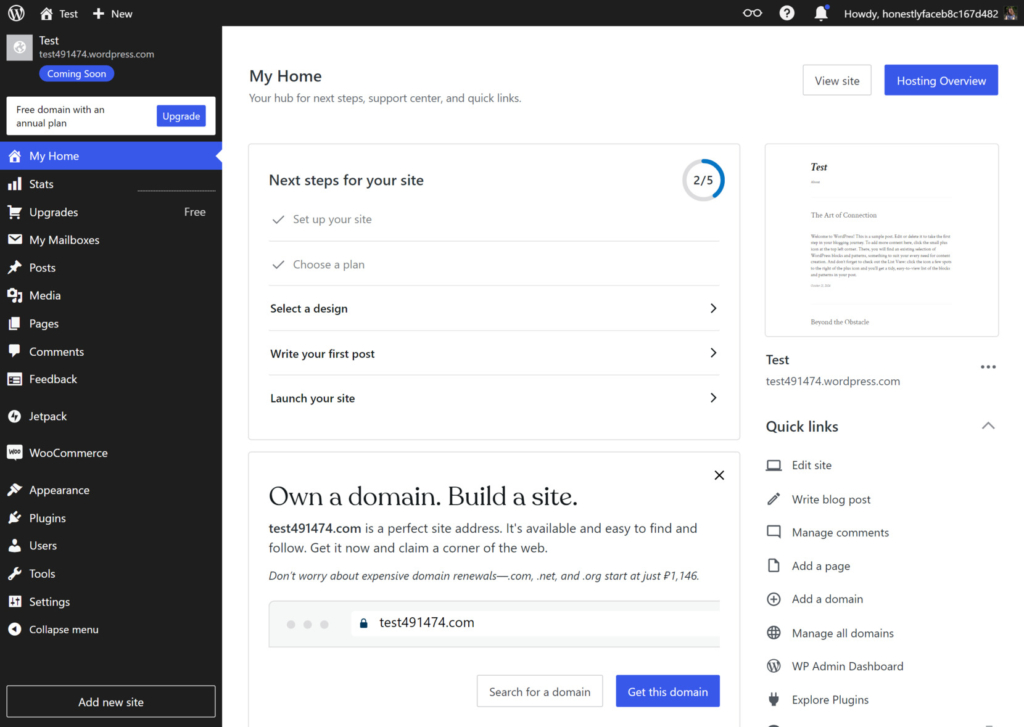Screen dimensions: 1024x727
Task: Click the Test site preview thumbnail
Action: tap(881, 240)
